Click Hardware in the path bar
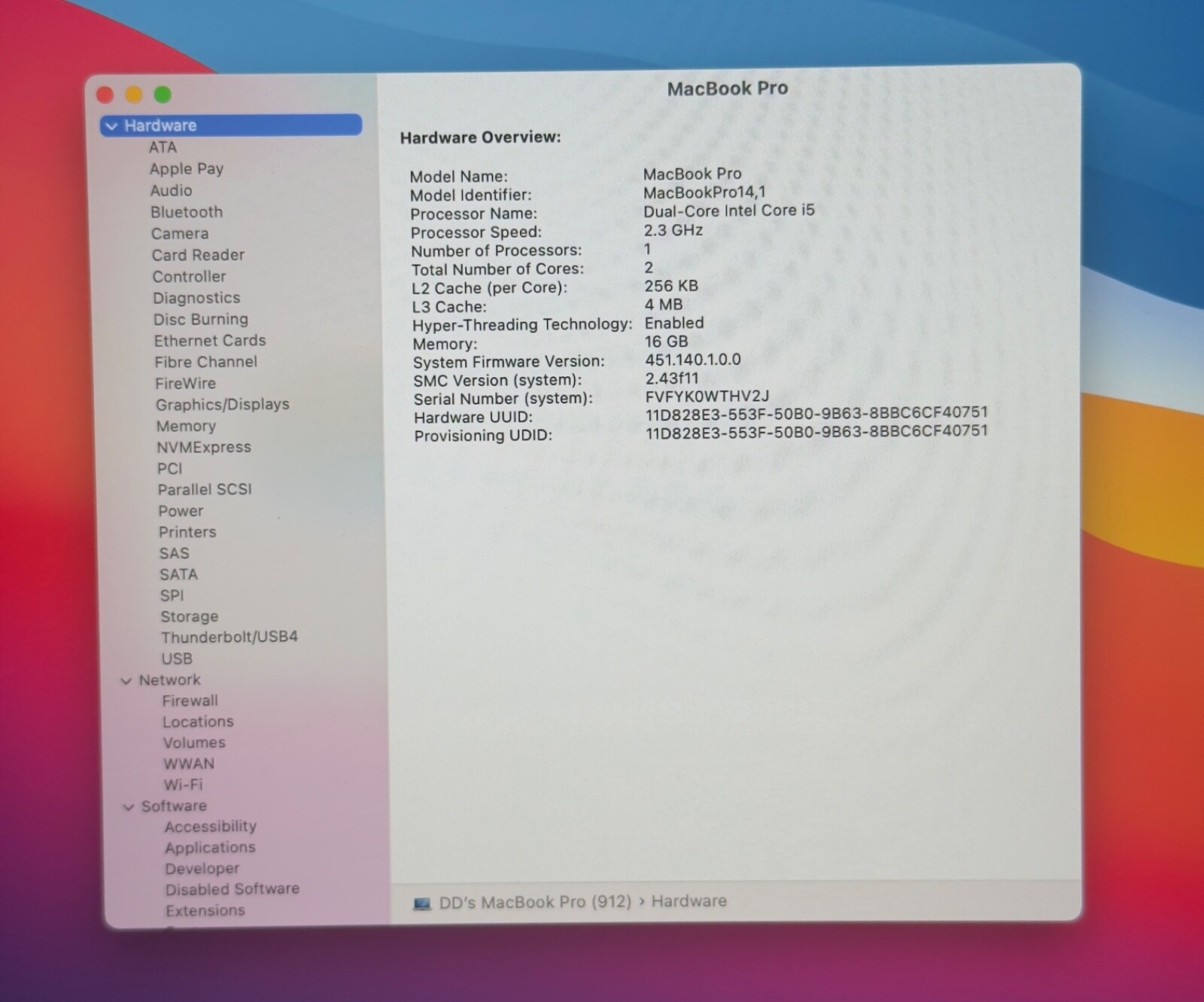This screenshot has height=1002, width=1204. click(689, 901)
